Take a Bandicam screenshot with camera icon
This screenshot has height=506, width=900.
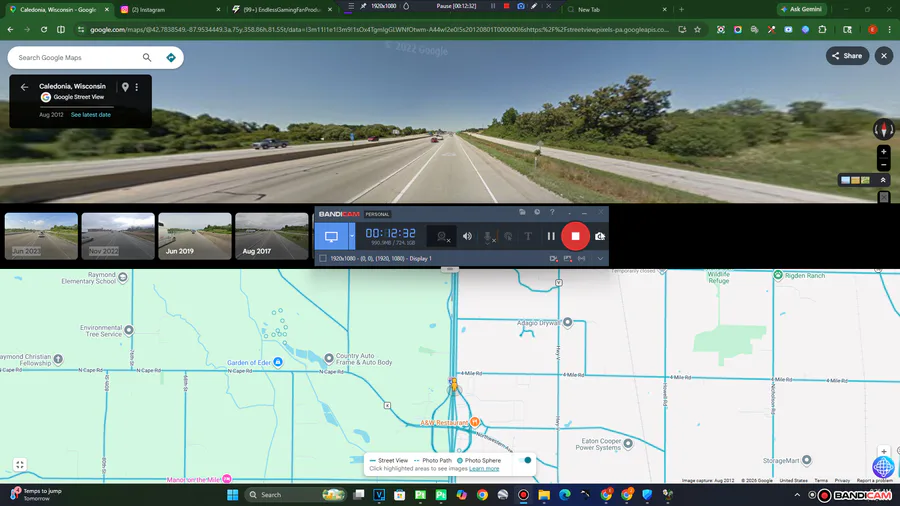[x=600, y=236]
